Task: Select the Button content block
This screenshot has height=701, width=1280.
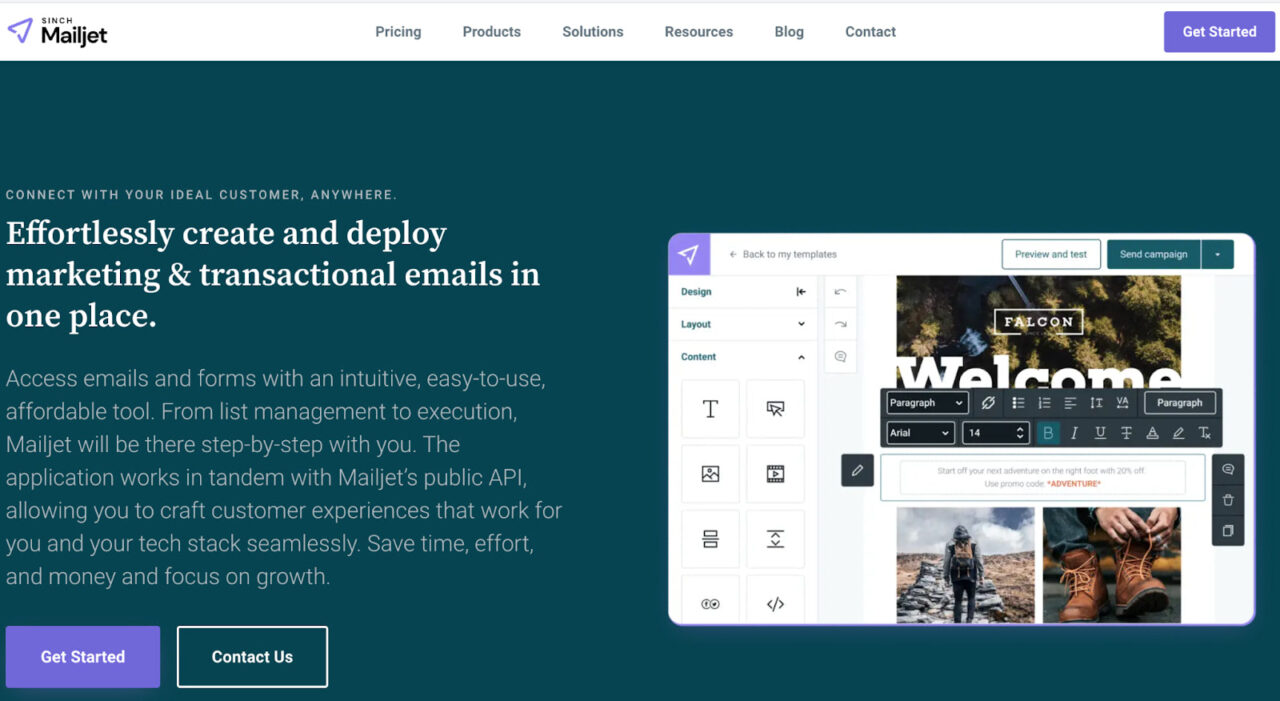Action: [775, 409]
